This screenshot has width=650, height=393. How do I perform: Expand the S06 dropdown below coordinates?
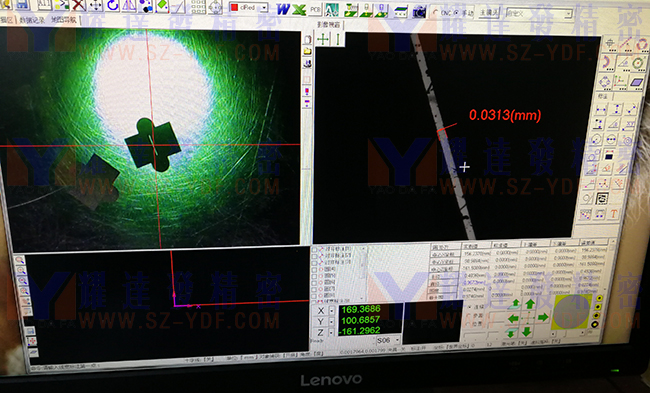pos(397,340)
